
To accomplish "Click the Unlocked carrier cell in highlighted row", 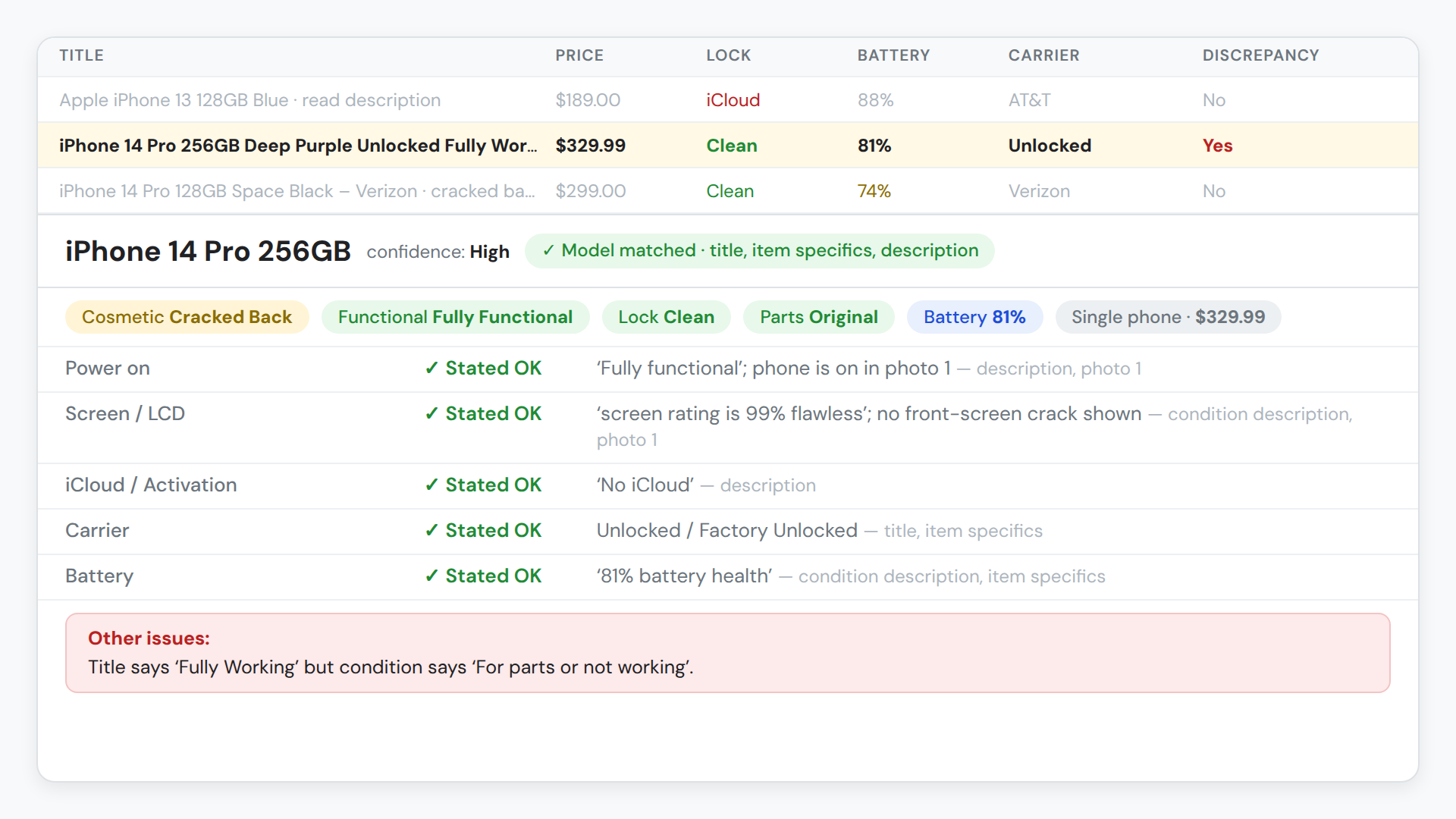I will tap(1050, 146).
